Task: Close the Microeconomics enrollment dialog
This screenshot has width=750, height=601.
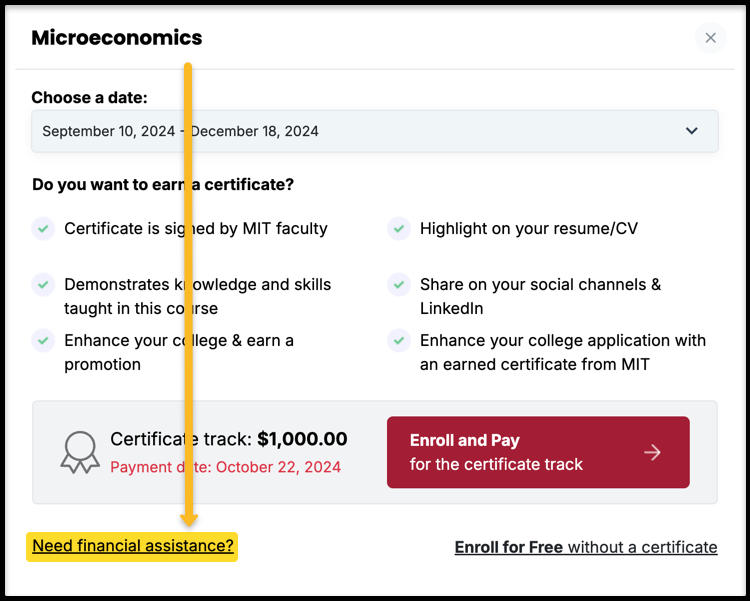Action: coord(710,38)
